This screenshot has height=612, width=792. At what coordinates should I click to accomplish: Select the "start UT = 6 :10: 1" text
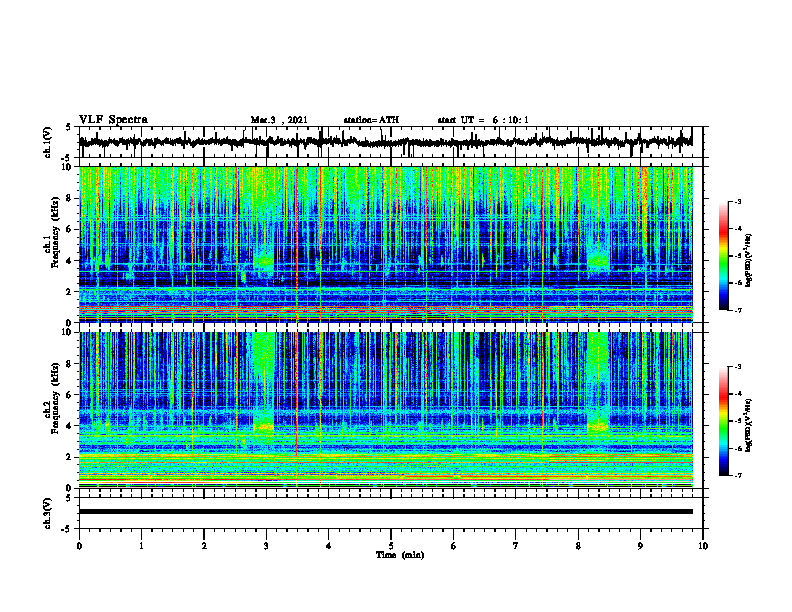pos(483,120)
